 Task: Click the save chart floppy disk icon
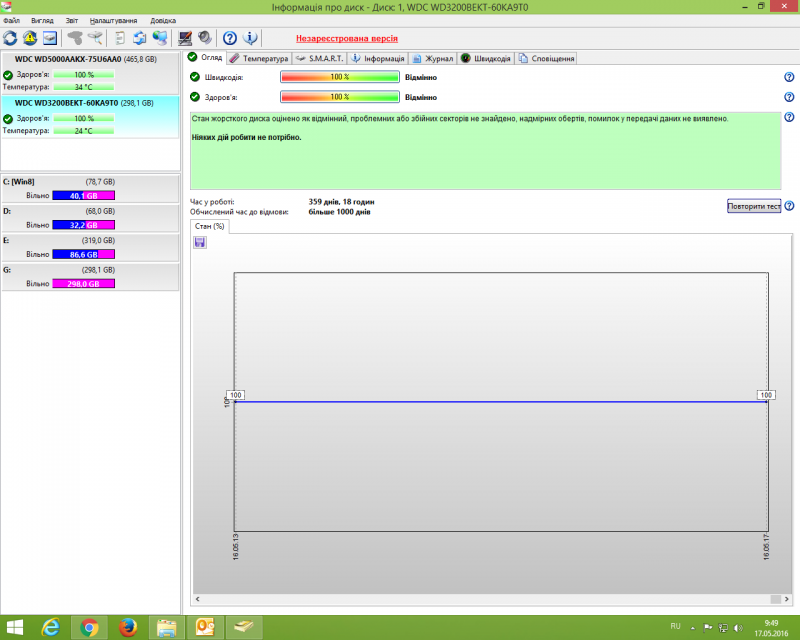pos(199,242)
